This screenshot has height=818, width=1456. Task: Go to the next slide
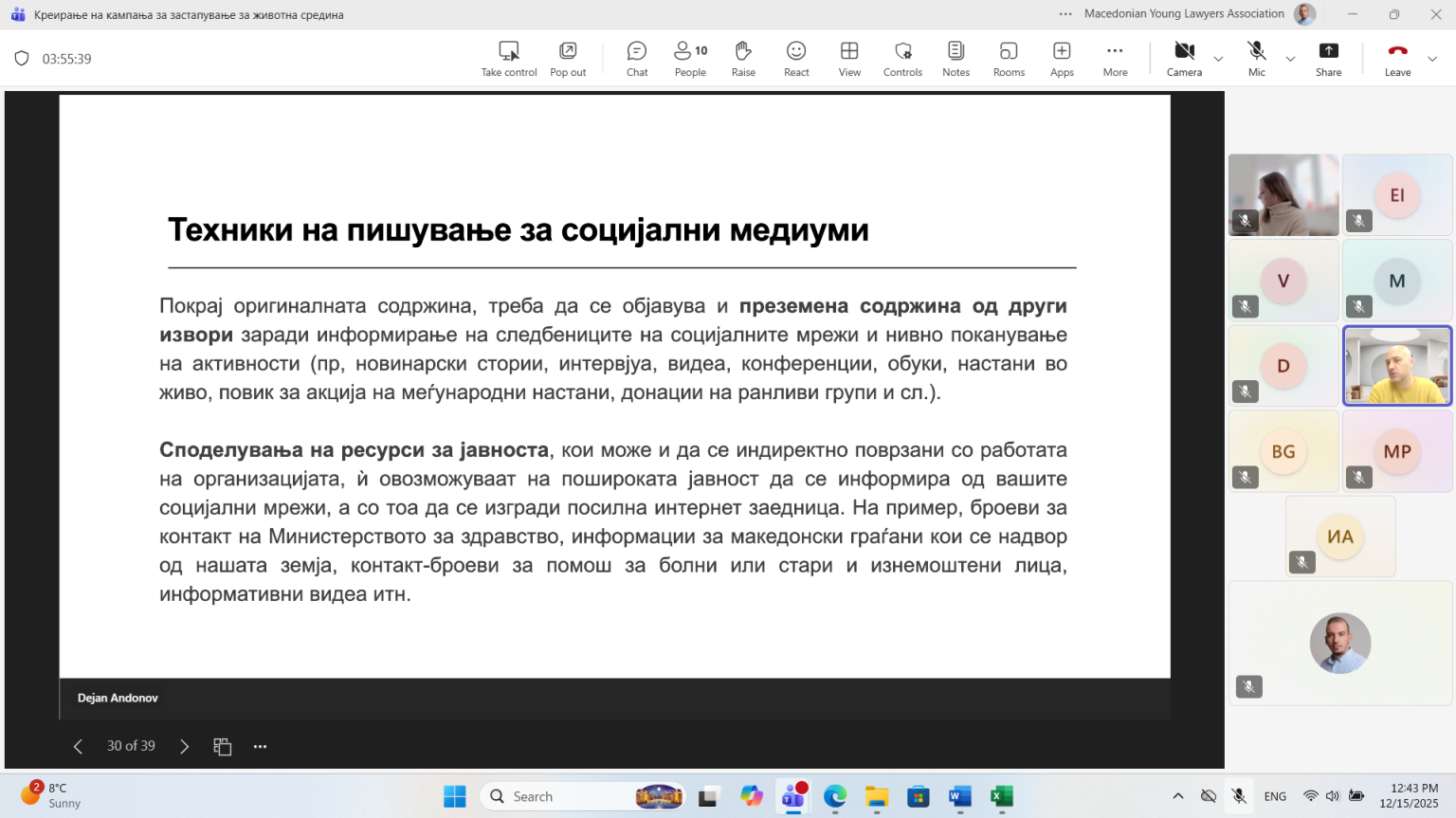(x=185, y=747)
